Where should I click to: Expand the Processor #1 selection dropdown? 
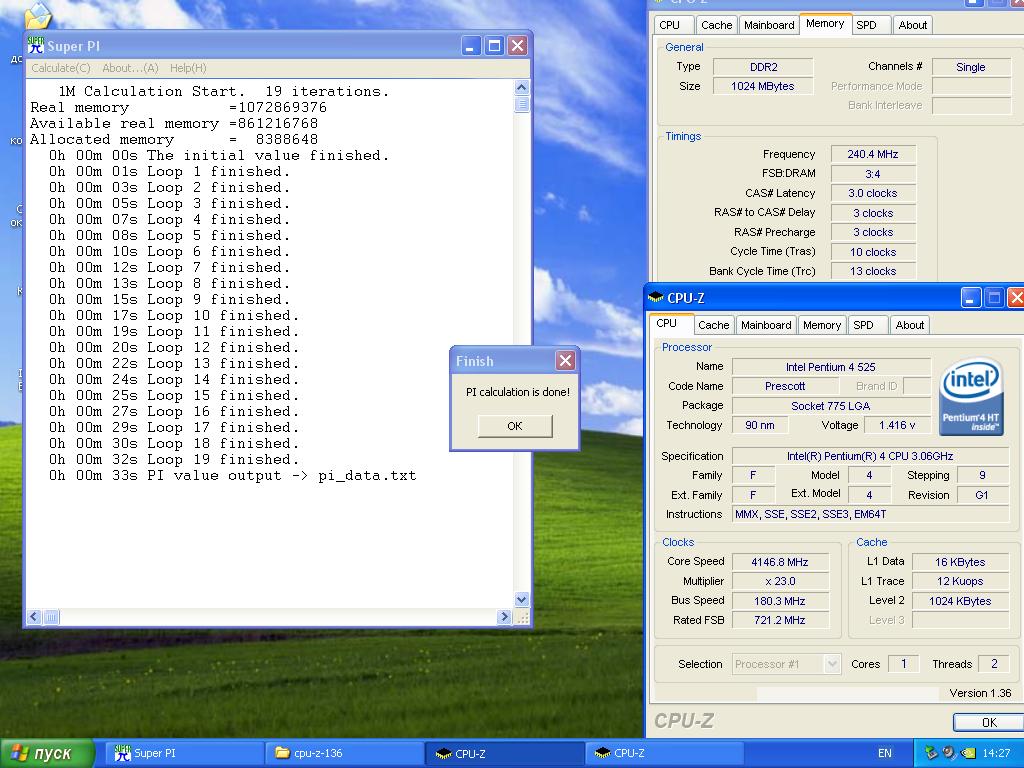click(831, 664)
